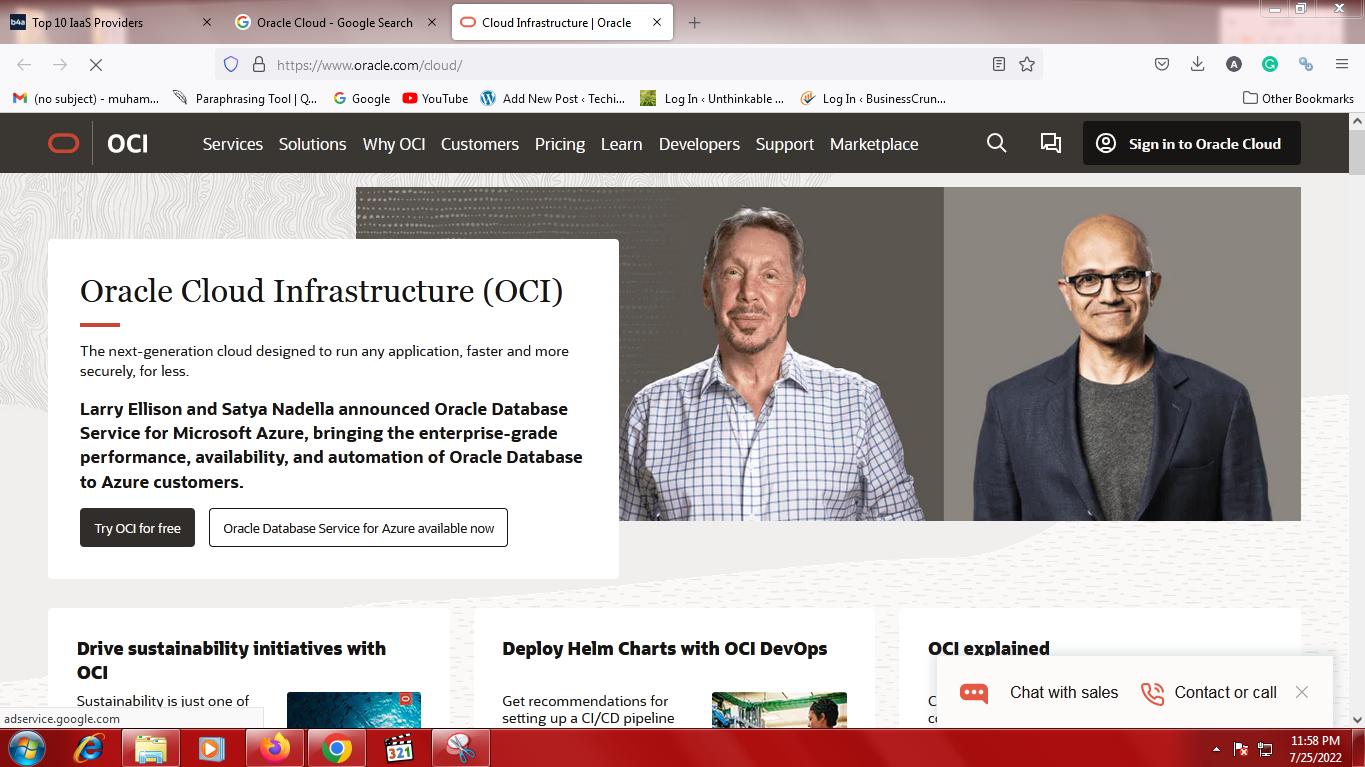Viewport: 1365px width, 767px height.
Task: Click the Contact or call link
Action: tap(1225, 692)
